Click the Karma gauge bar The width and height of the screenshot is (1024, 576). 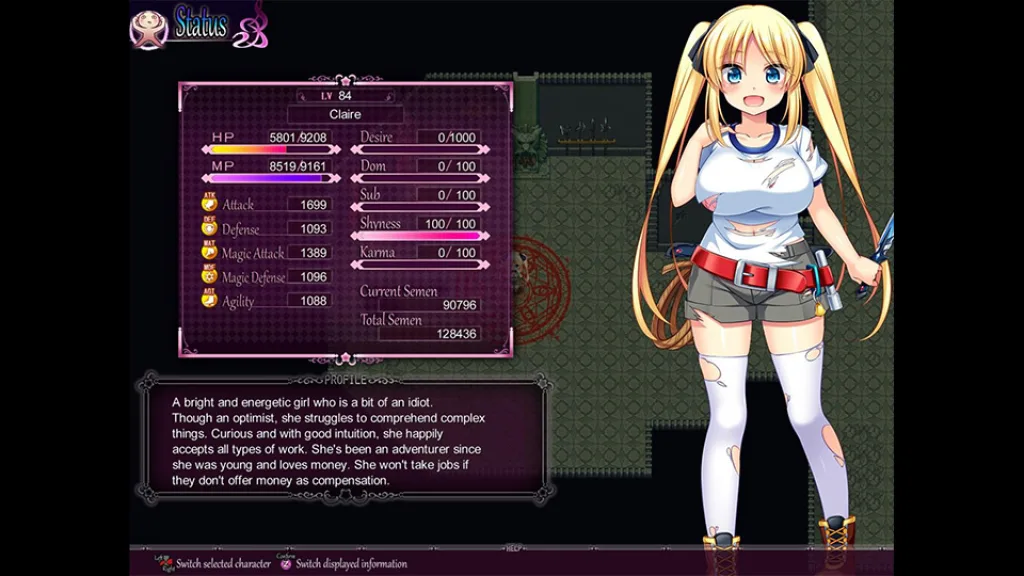tap(420, 264)
